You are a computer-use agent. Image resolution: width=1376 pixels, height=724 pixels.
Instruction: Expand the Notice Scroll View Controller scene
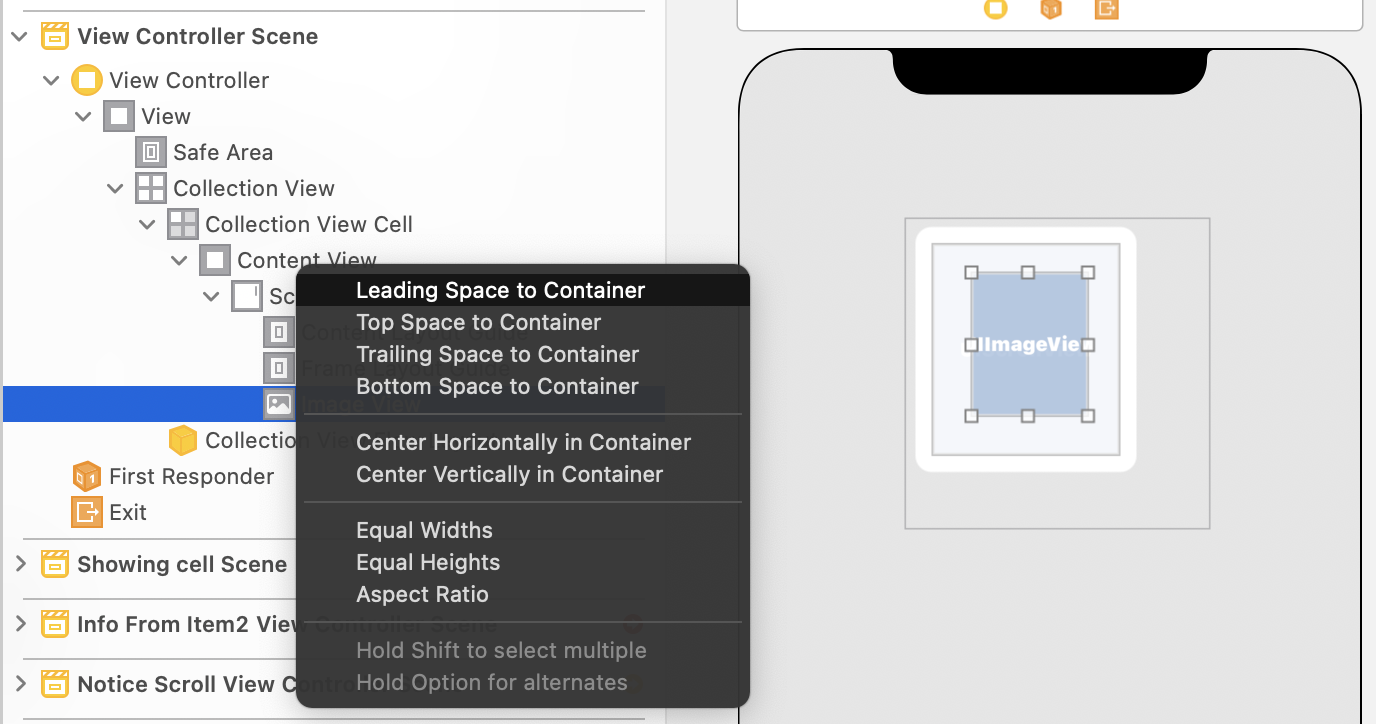pos(19,684)
